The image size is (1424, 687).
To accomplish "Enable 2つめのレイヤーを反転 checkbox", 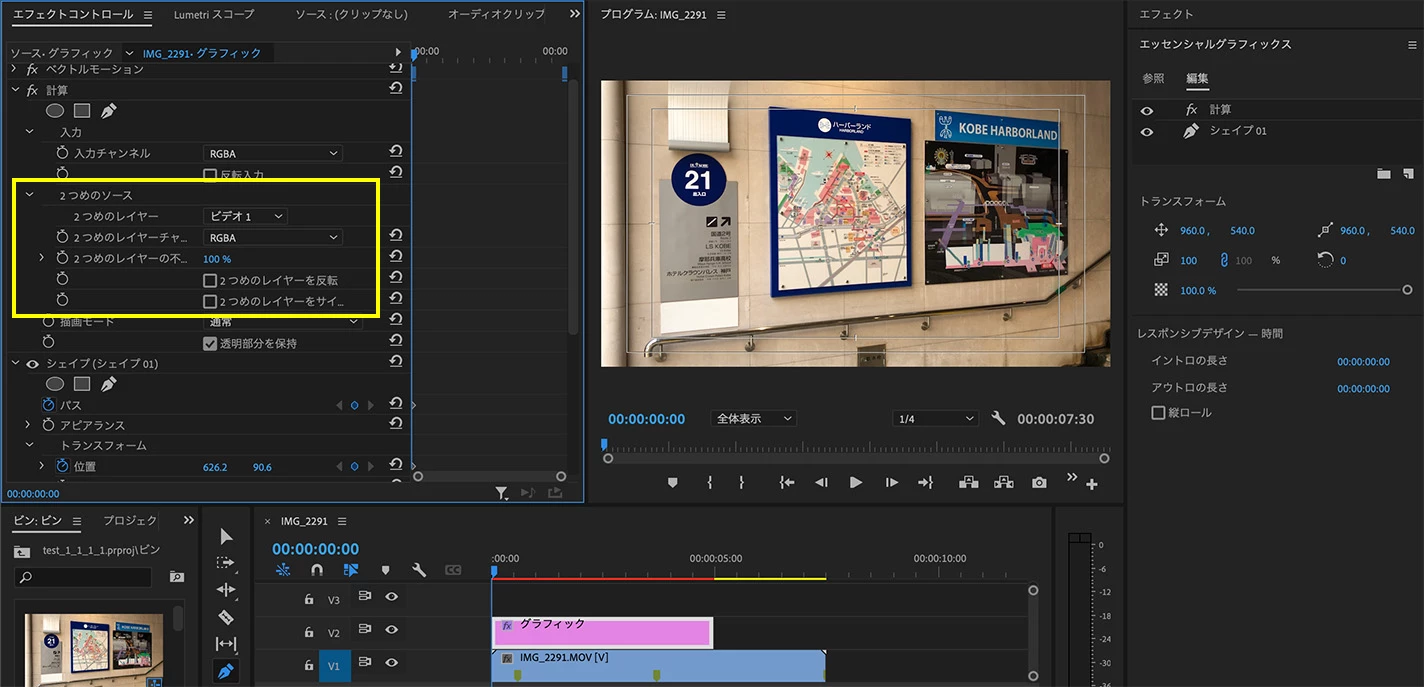I will tap(210, 281).
